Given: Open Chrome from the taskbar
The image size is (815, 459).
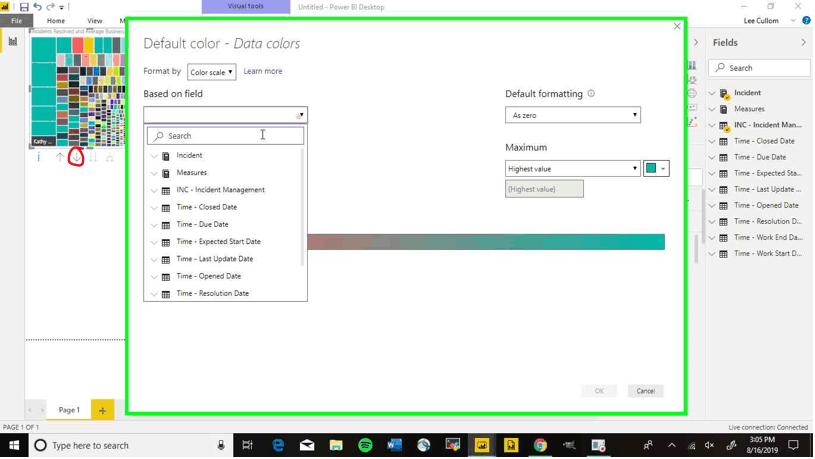Looking at the screenshot, I should pos(540,445).
